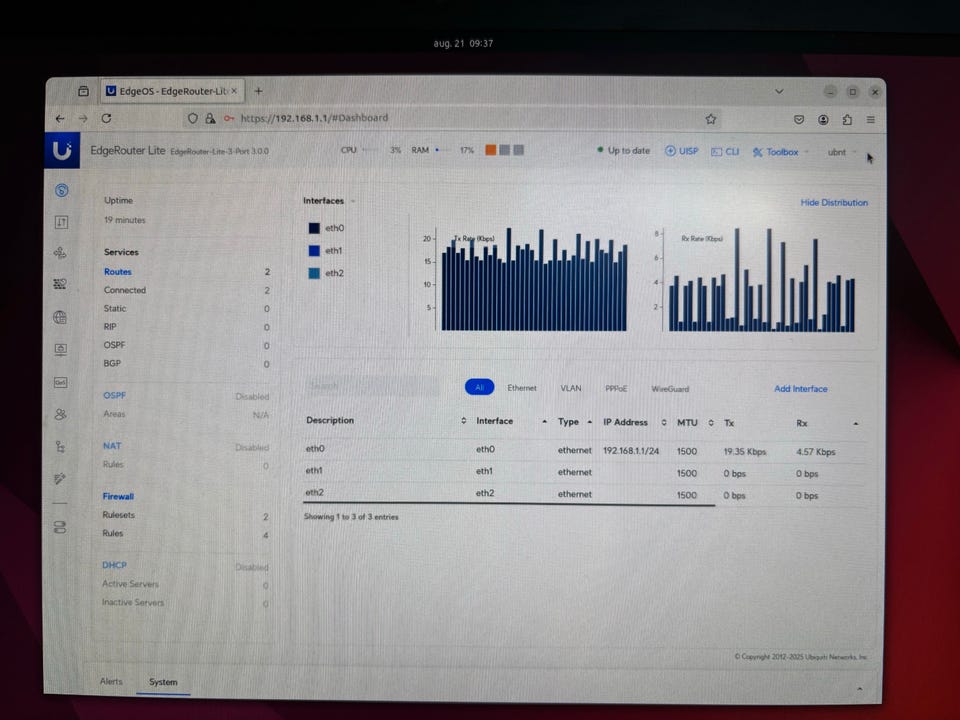Image resolution: width=960 pixels, height=720 pixels.
Task: Open the ubnt user dropdown
Action: click(842, 152)
